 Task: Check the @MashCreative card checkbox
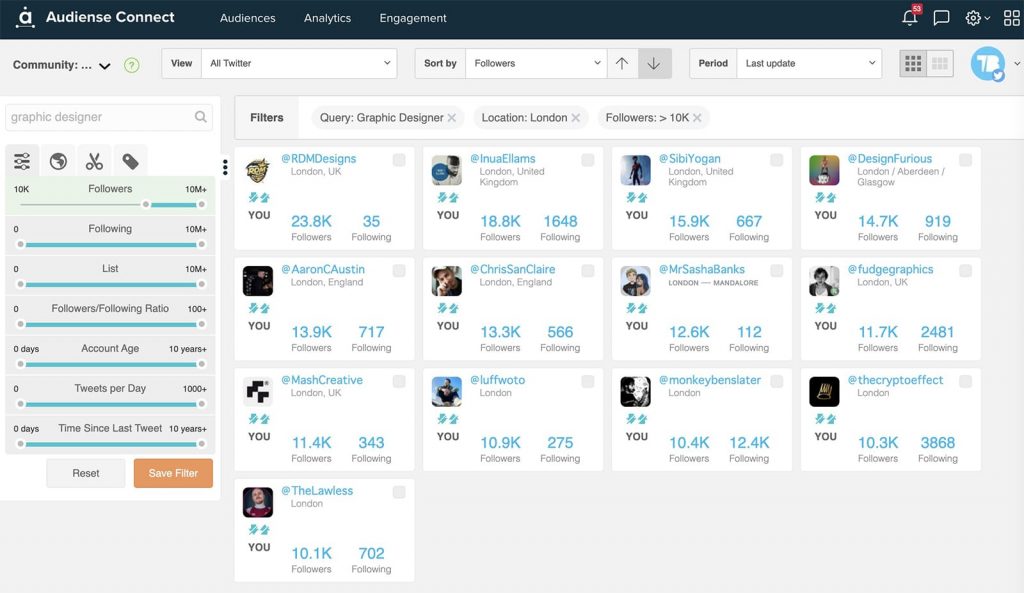[x=399, y=381]
